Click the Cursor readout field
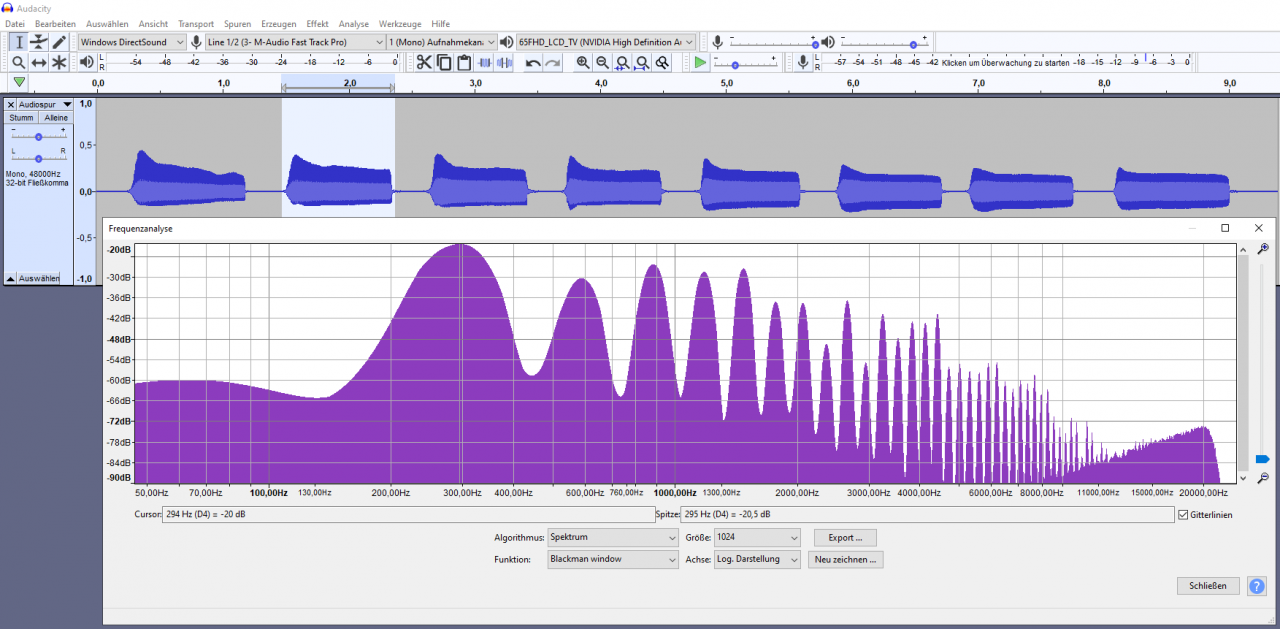 [408, 515]
